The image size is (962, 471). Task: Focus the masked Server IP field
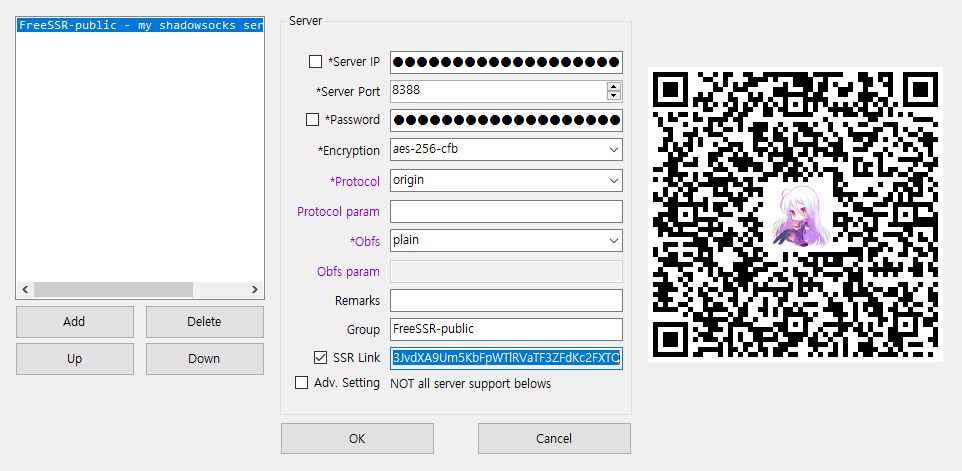point(506,63)
